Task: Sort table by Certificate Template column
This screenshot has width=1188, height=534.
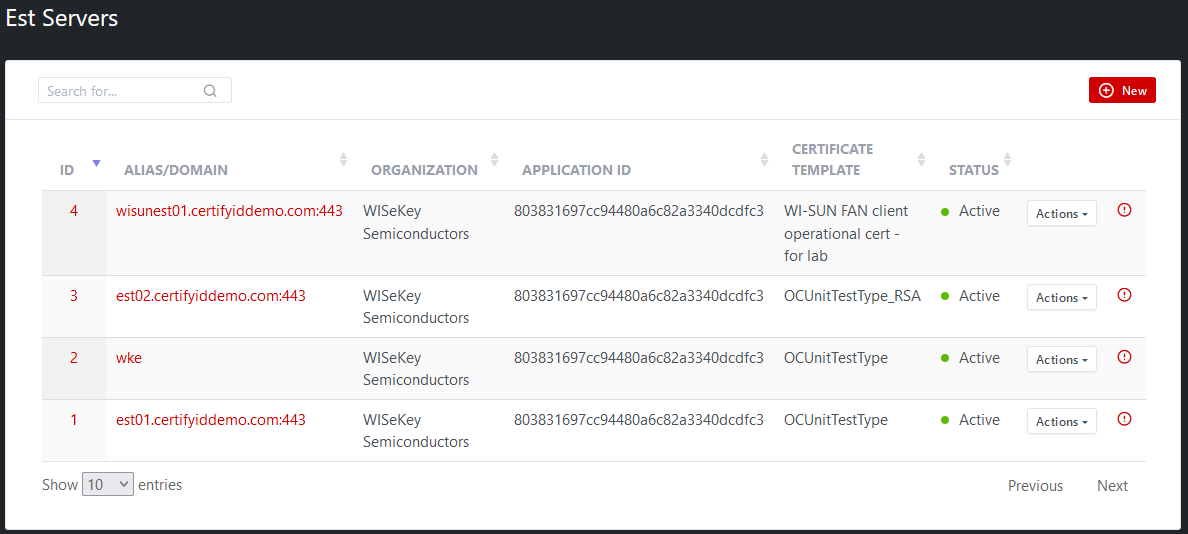Action: 921,160
